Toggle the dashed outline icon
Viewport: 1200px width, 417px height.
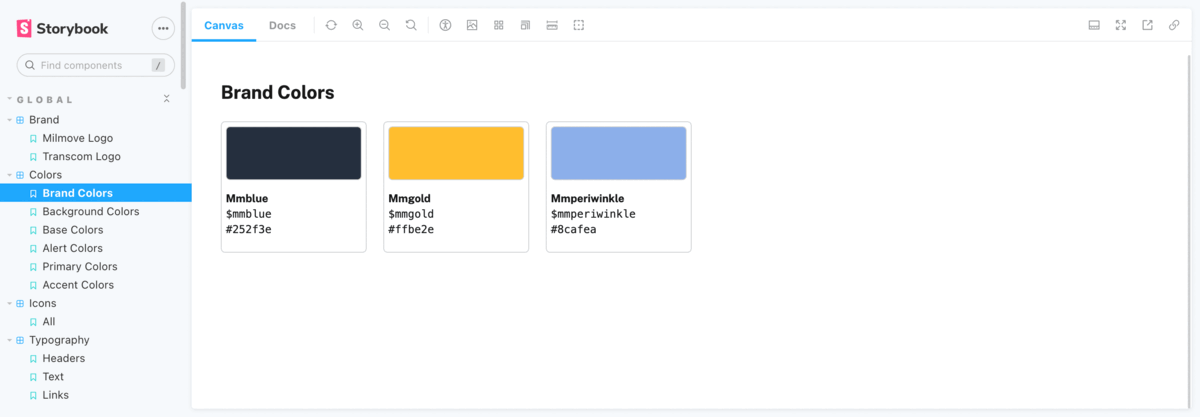click(x=579, y=25)
